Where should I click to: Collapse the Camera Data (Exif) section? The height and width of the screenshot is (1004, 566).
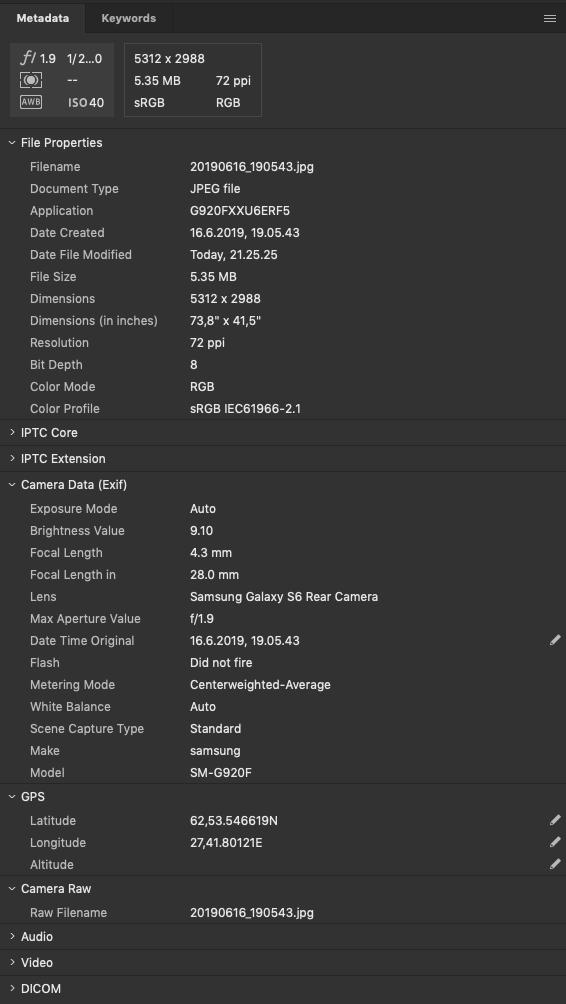tap(12, 485)
